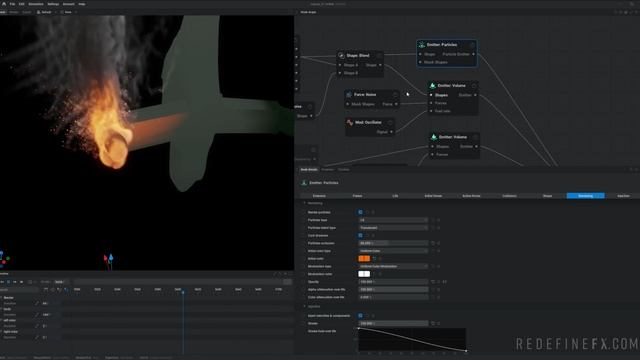Toggle enable circle on upper Emitter Volume node
The image size is (640, 360).
(x=474, y=85)
